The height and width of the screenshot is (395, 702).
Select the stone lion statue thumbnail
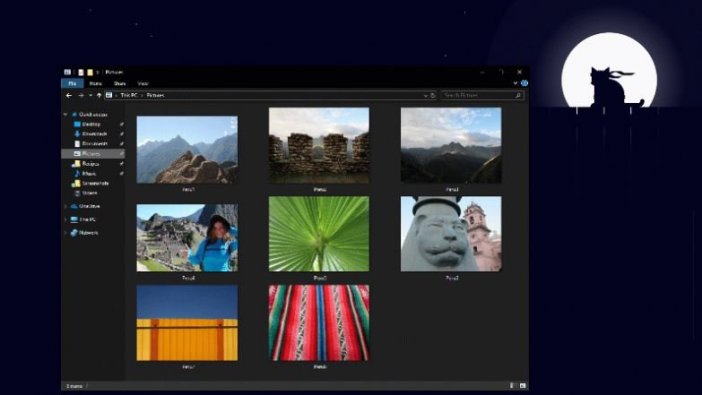pyautogui.click(x=451, y=234)
